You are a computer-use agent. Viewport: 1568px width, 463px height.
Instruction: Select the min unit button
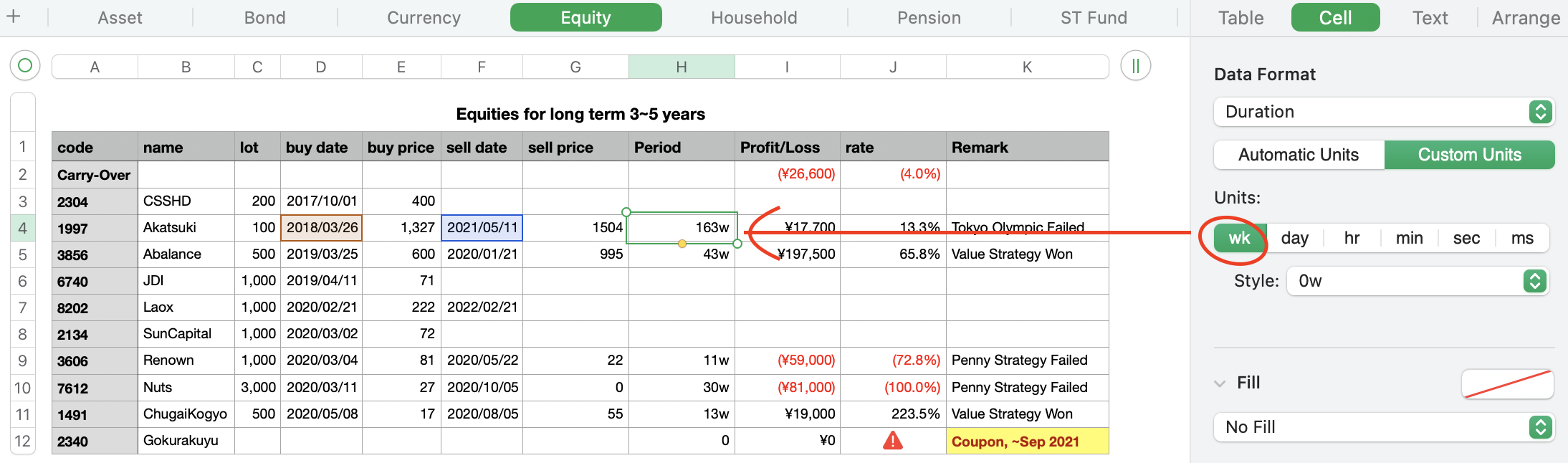click(1409, 238)
